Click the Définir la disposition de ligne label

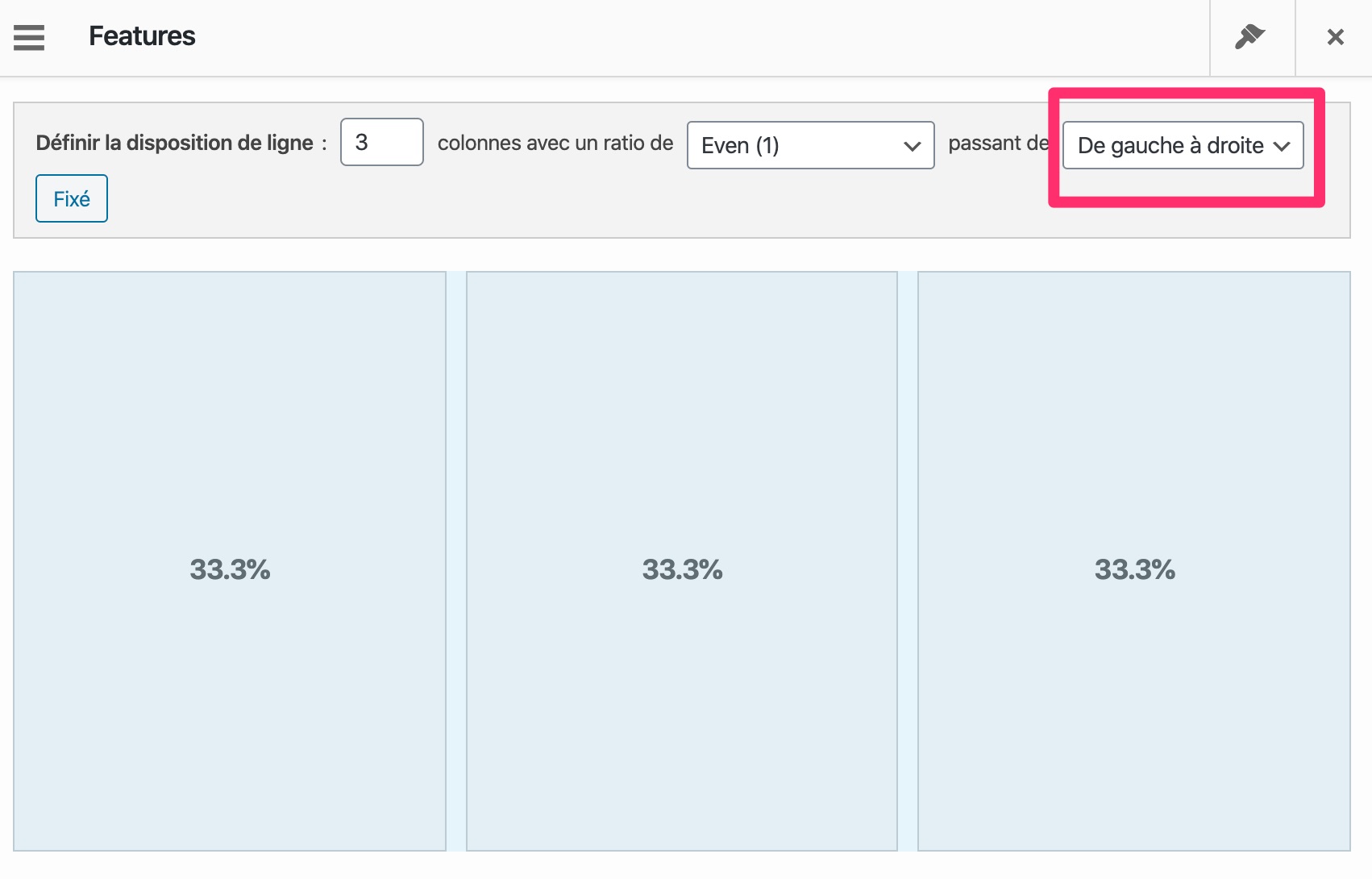174,143
